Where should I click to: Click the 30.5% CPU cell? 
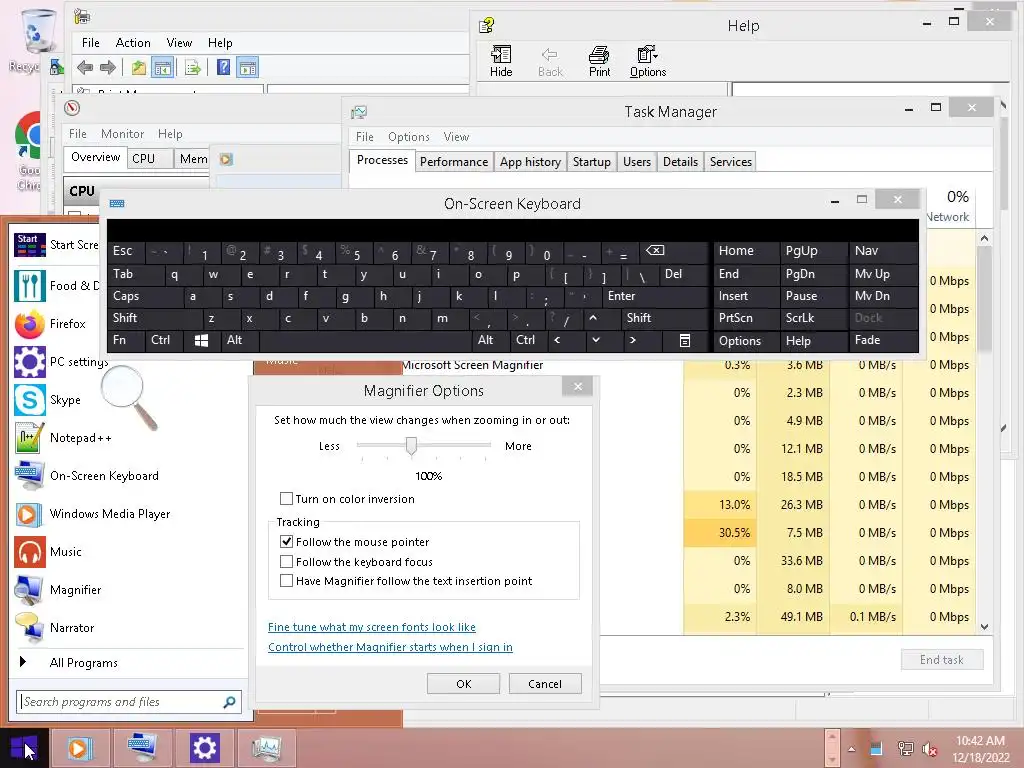click(x=720, y=533)
